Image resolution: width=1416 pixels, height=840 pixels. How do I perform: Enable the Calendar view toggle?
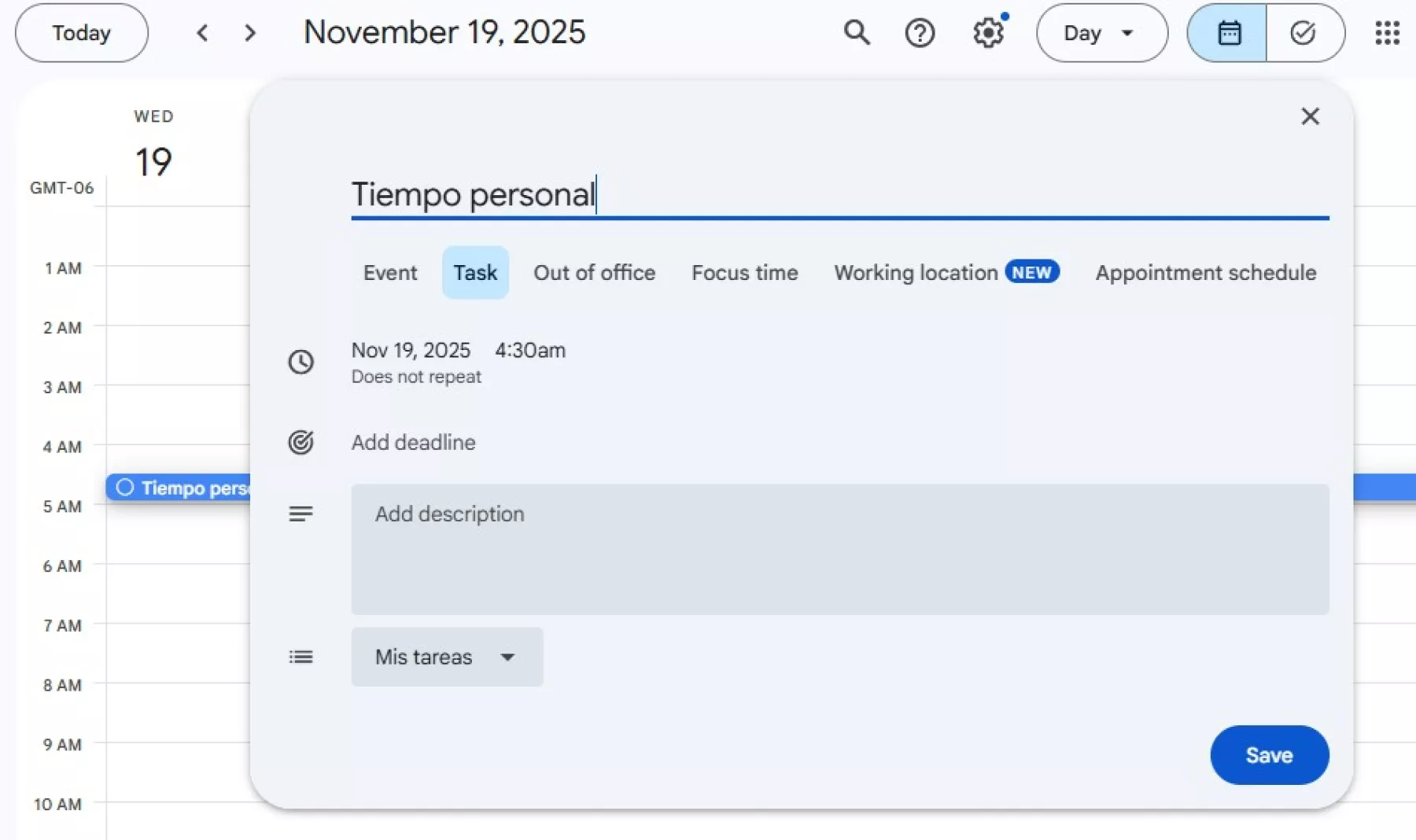(x=1228, y=32)
